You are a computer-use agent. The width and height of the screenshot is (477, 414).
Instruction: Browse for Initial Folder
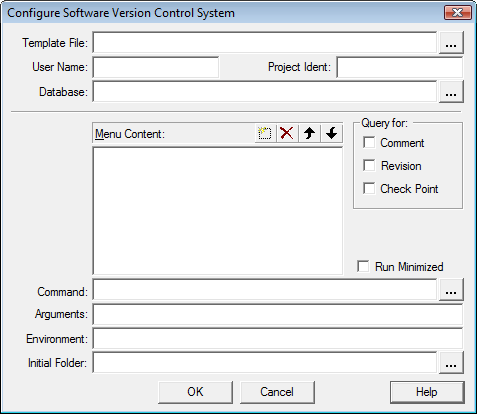point(451,363)
